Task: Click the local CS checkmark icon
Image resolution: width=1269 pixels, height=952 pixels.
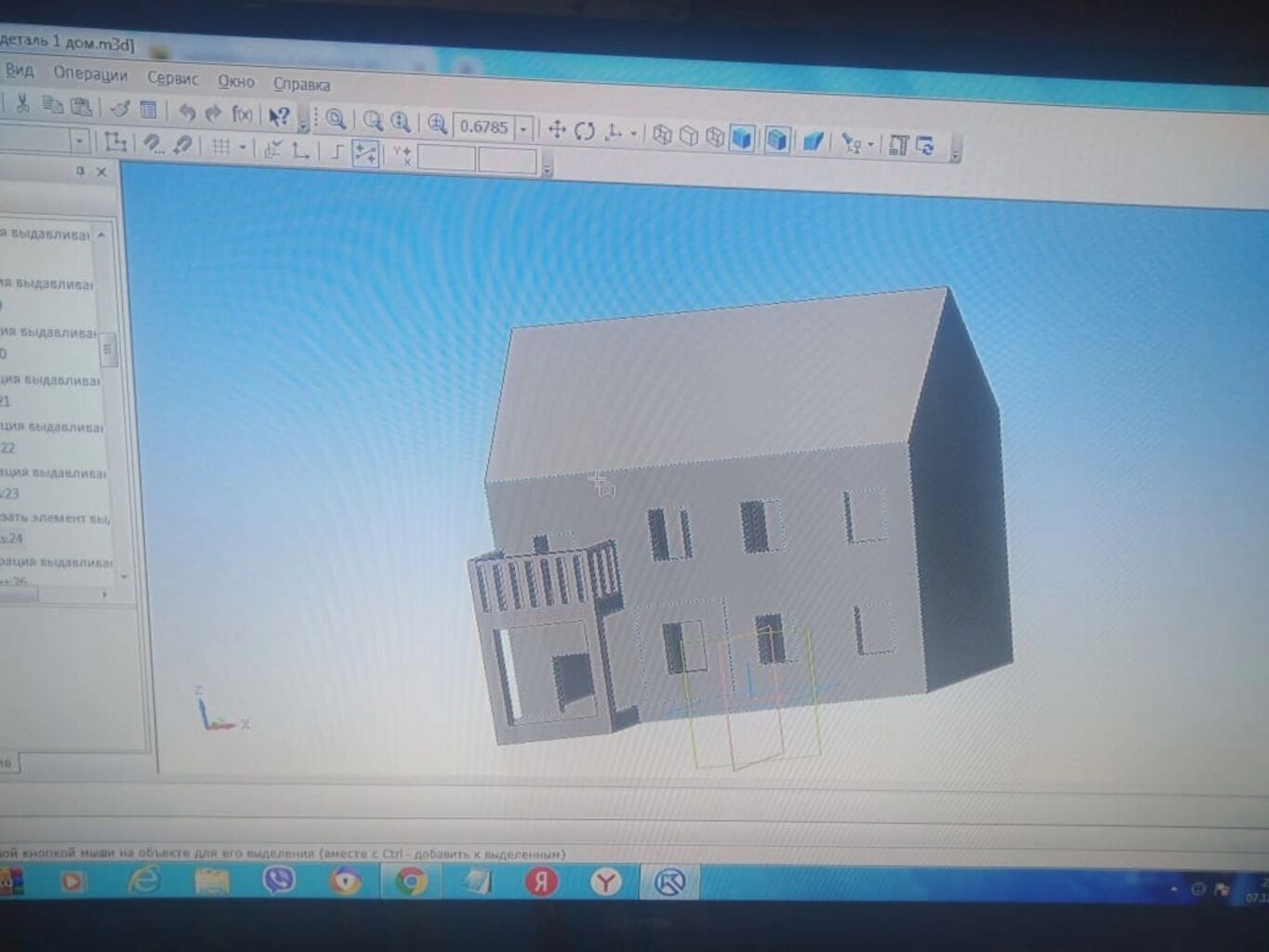Action: [x=272, y=149]
